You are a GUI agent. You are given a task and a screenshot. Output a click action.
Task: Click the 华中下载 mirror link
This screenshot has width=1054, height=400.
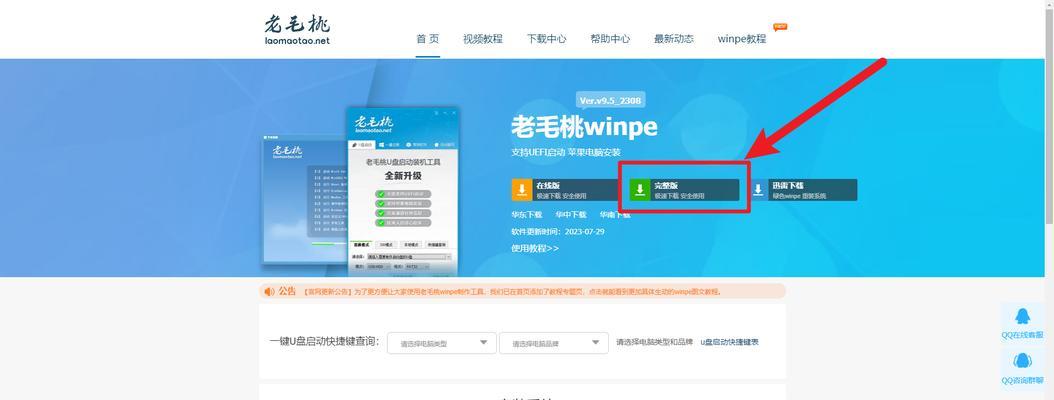click(x=571, y=214)
